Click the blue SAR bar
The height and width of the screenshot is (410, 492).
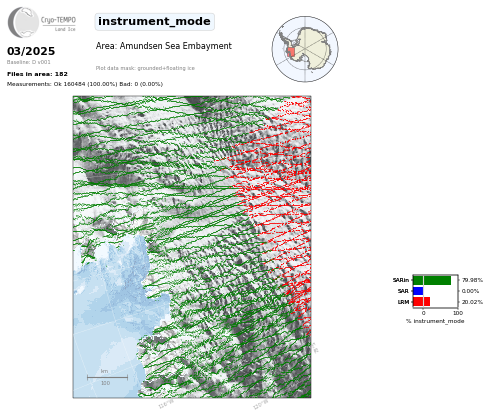(418, 291)
